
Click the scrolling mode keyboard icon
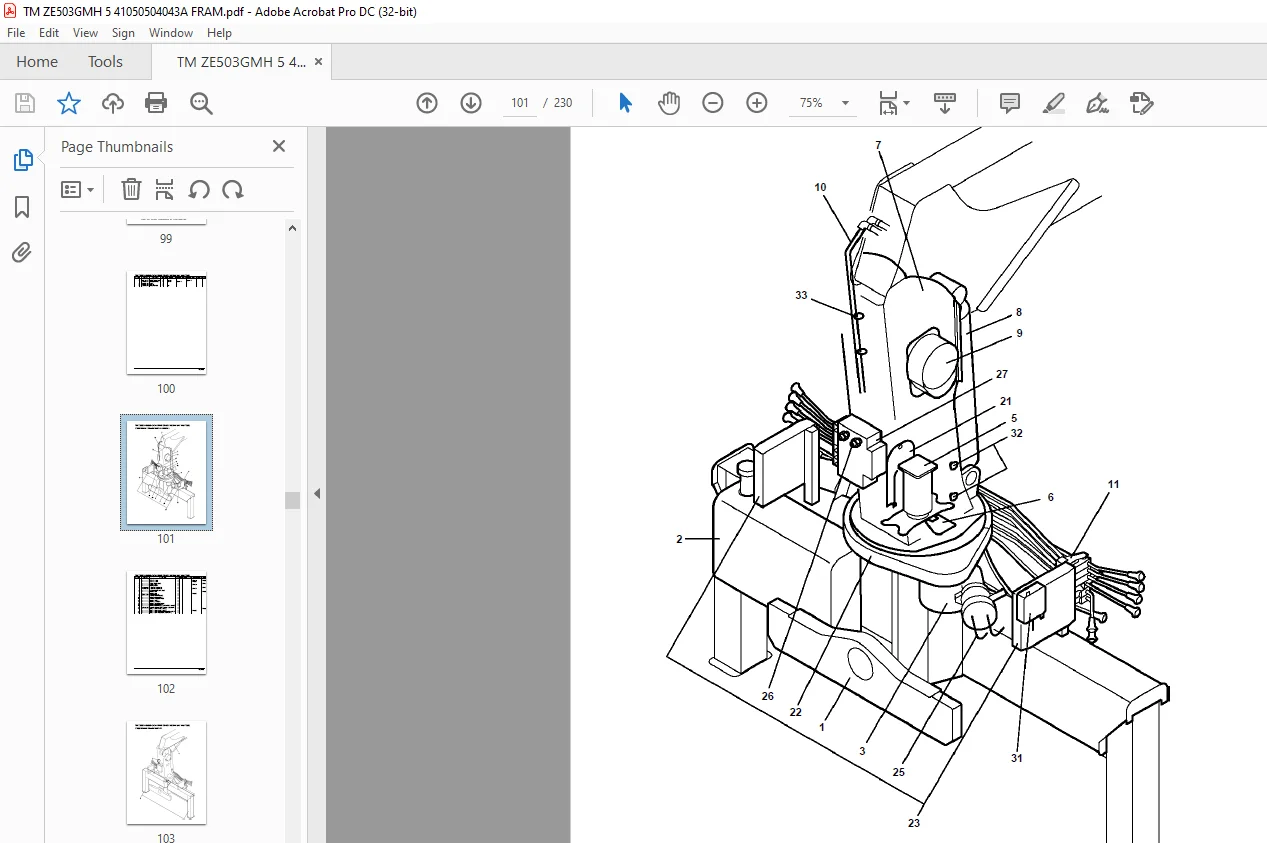pyautogui.click(x=945, y=103)
